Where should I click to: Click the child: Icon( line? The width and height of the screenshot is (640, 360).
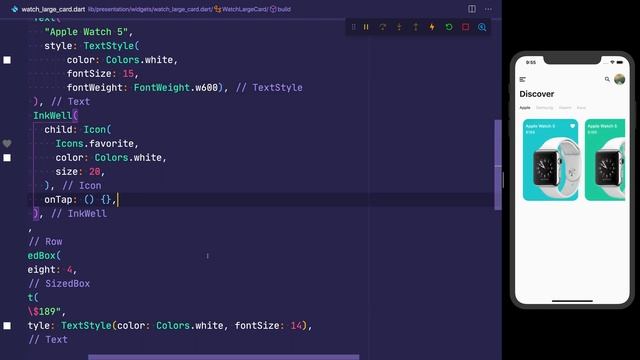click(78, 130)
